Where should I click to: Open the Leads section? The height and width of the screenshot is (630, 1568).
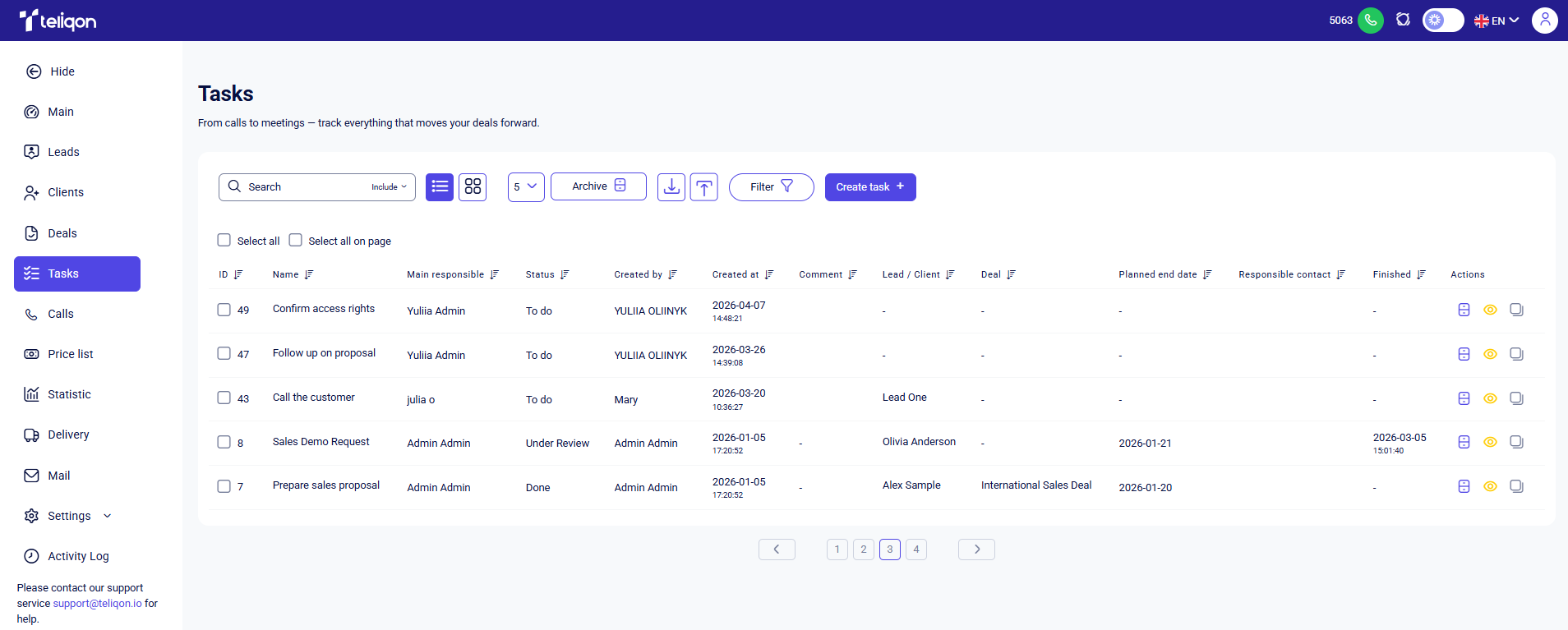pos(52,152)
